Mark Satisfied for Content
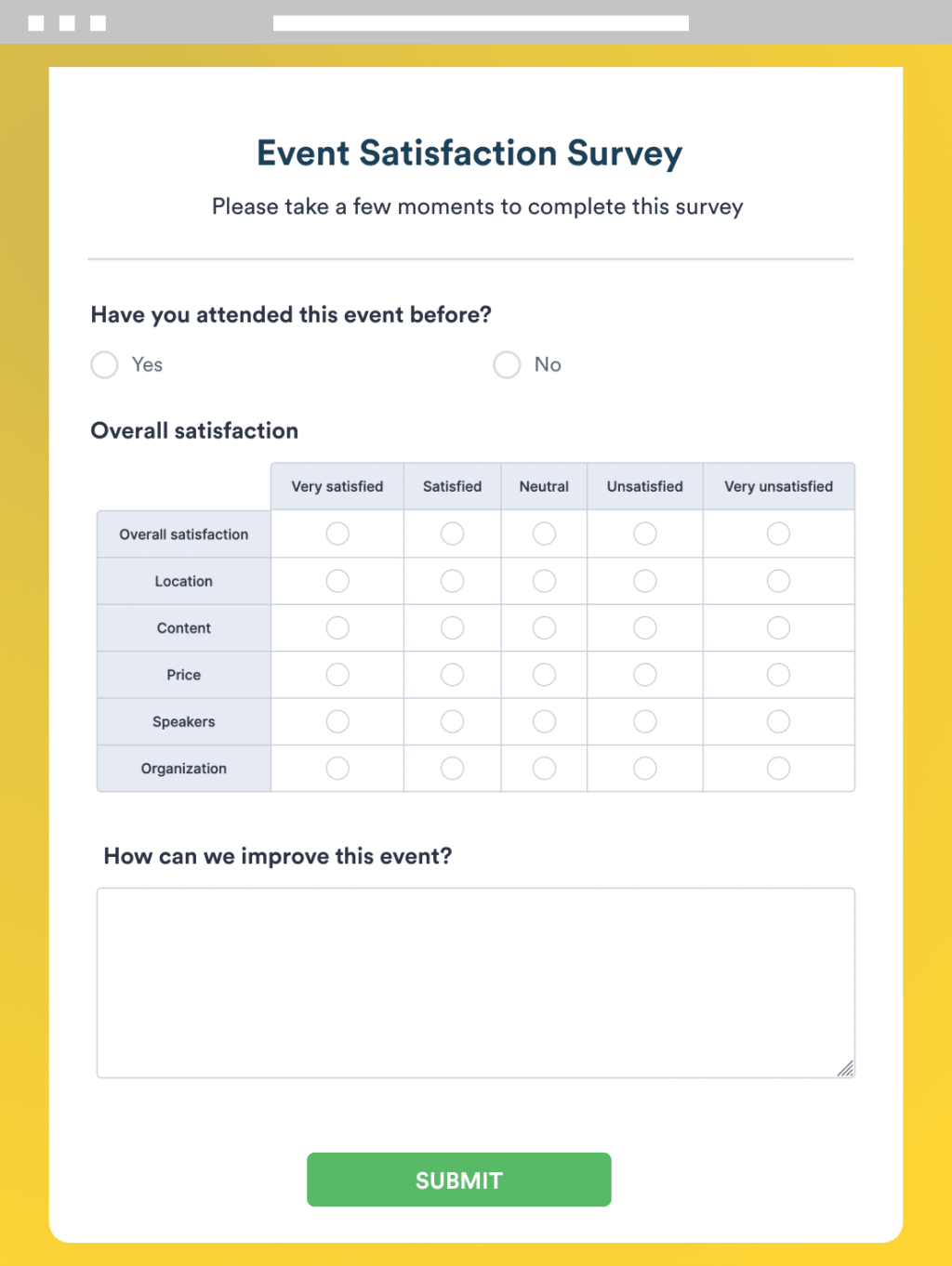The width and height of the screenshot is (952, 1266). 452,627
